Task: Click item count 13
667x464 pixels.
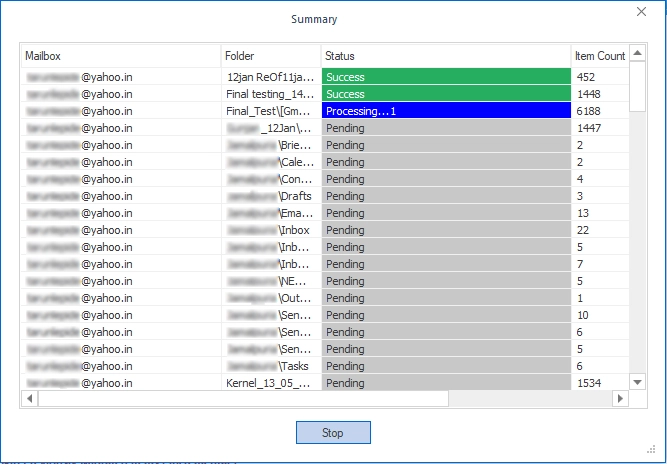Action: [583, 213]
